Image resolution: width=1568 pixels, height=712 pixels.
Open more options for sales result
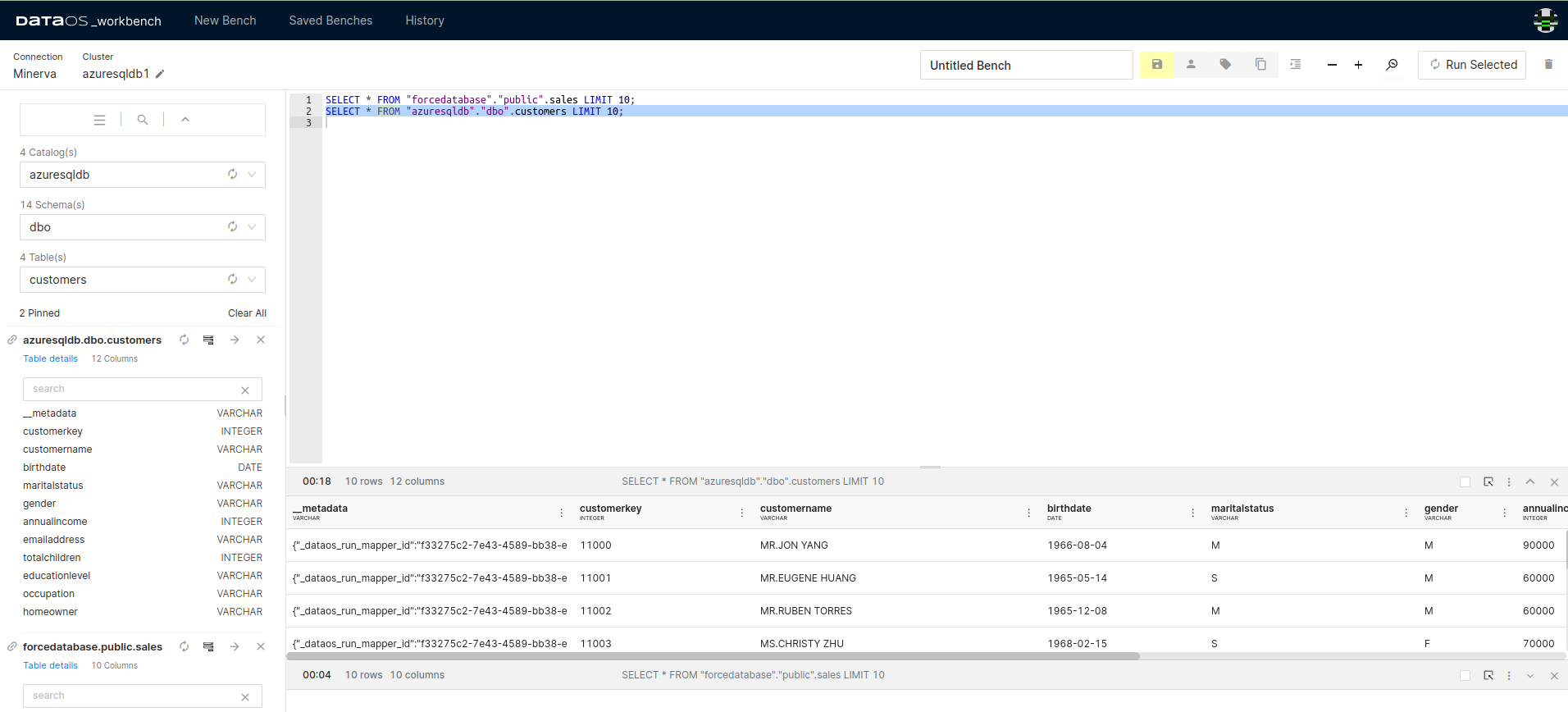pos(1509,676)
